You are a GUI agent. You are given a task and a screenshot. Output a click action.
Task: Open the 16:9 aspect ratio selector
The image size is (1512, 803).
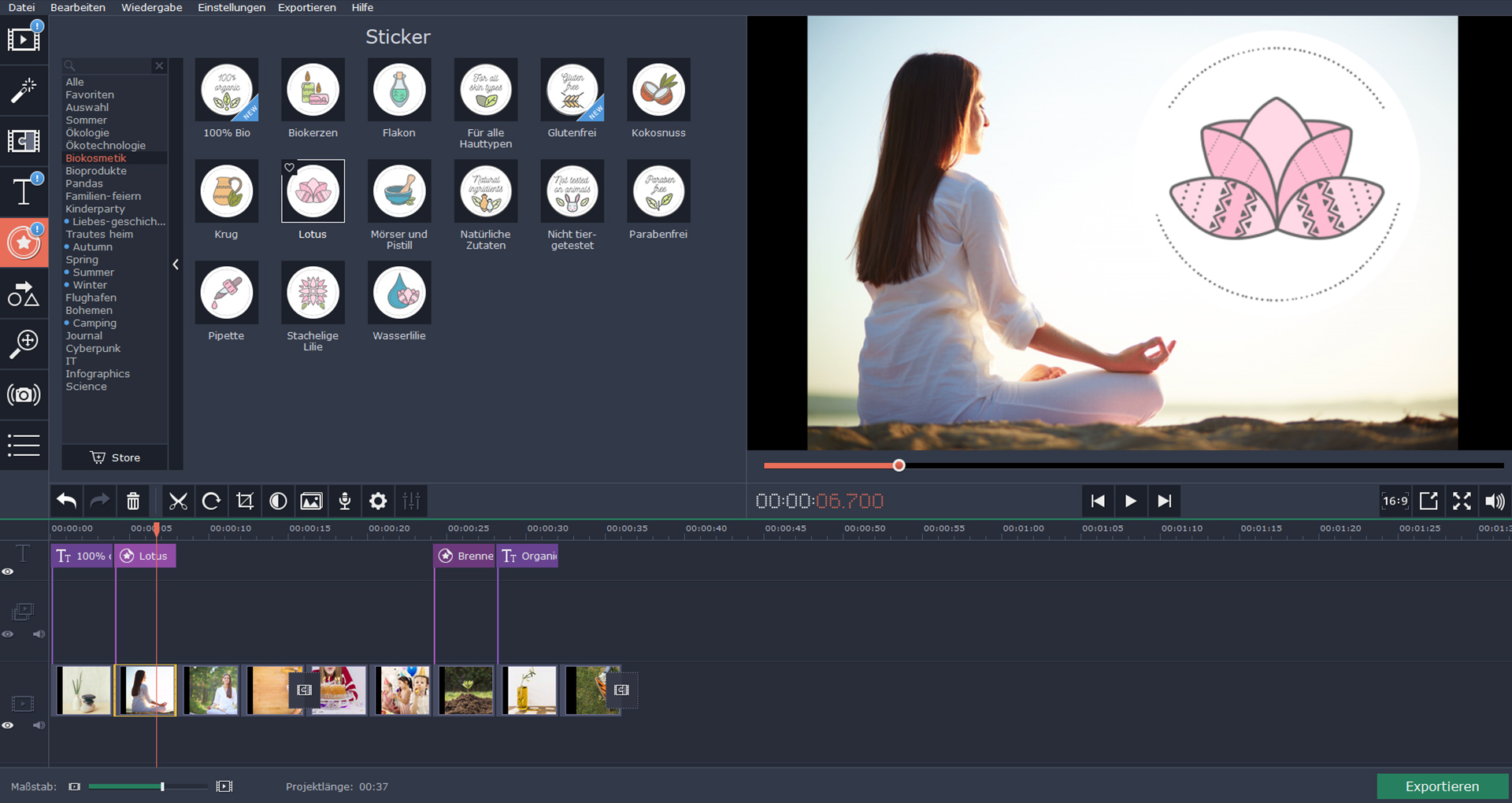(1395, 501)
